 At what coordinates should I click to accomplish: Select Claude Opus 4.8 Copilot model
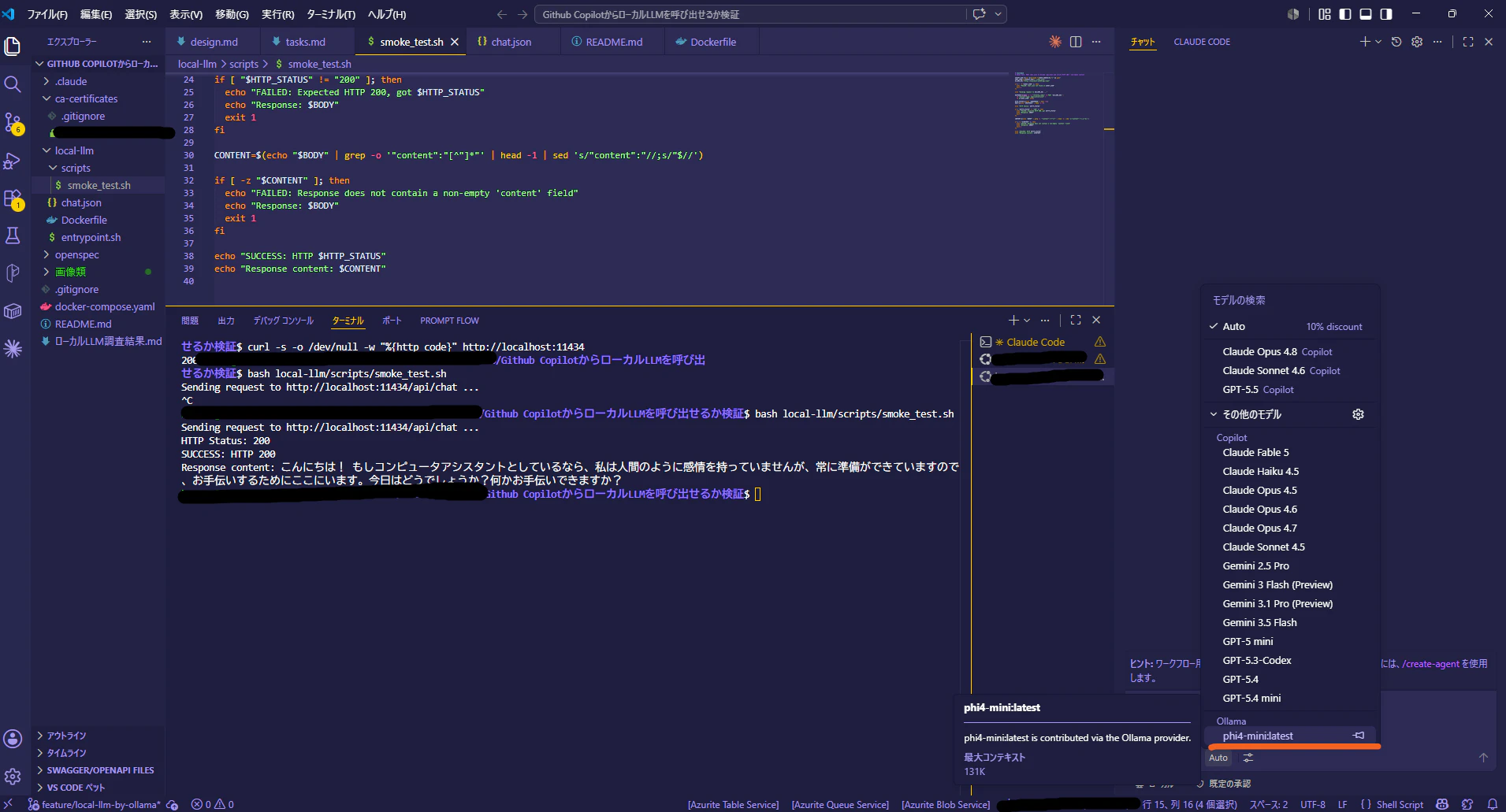point(1290,352)
